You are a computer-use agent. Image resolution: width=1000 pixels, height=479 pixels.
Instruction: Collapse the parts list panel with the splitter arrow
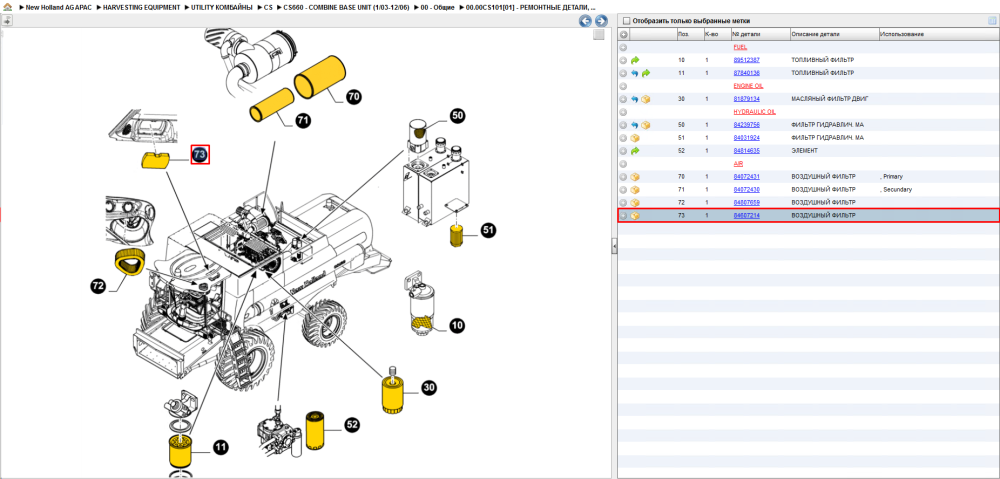[613, 246]
